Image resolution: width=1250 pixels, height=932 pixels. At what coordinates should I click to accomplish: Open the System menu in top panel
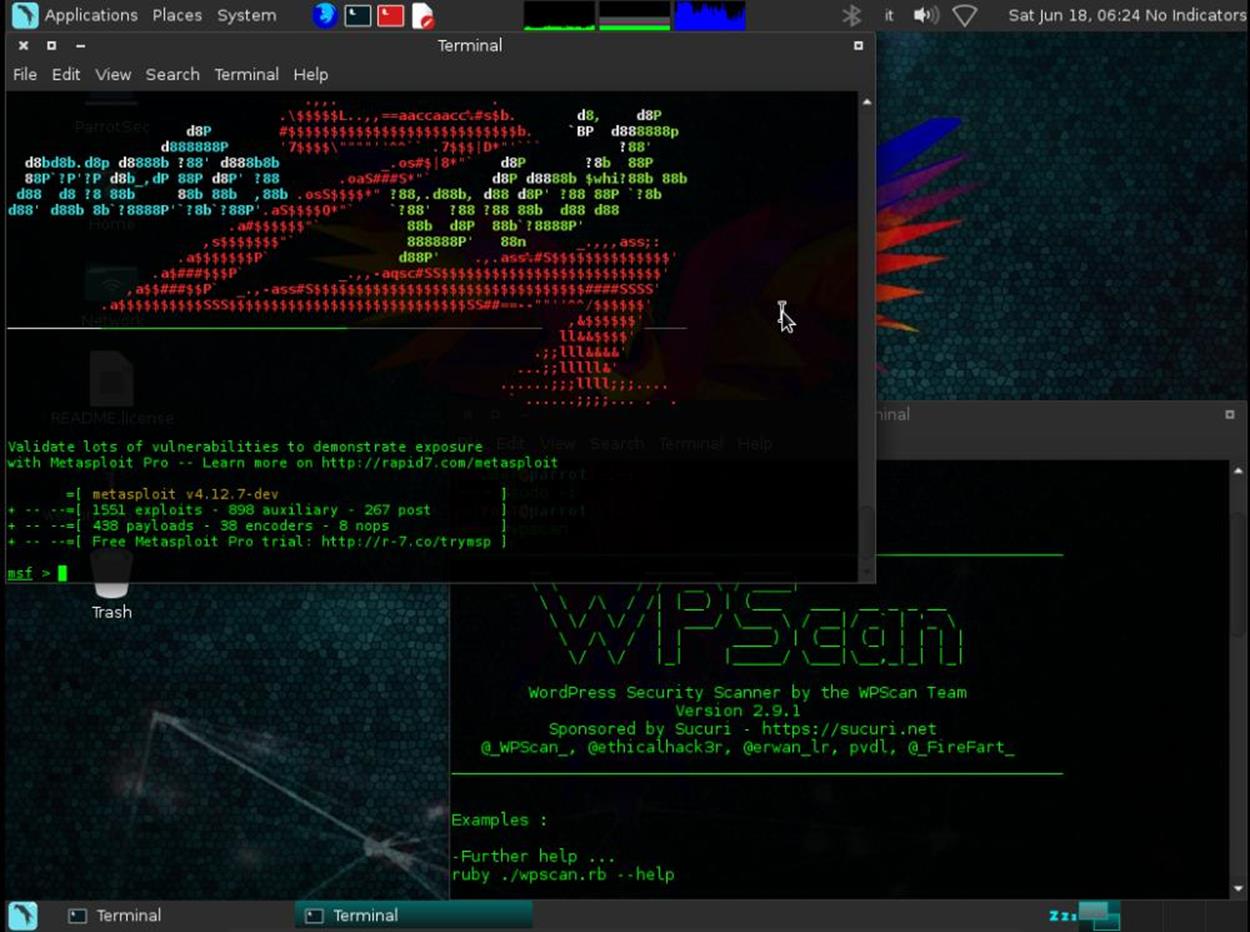[x=247, y=15]
